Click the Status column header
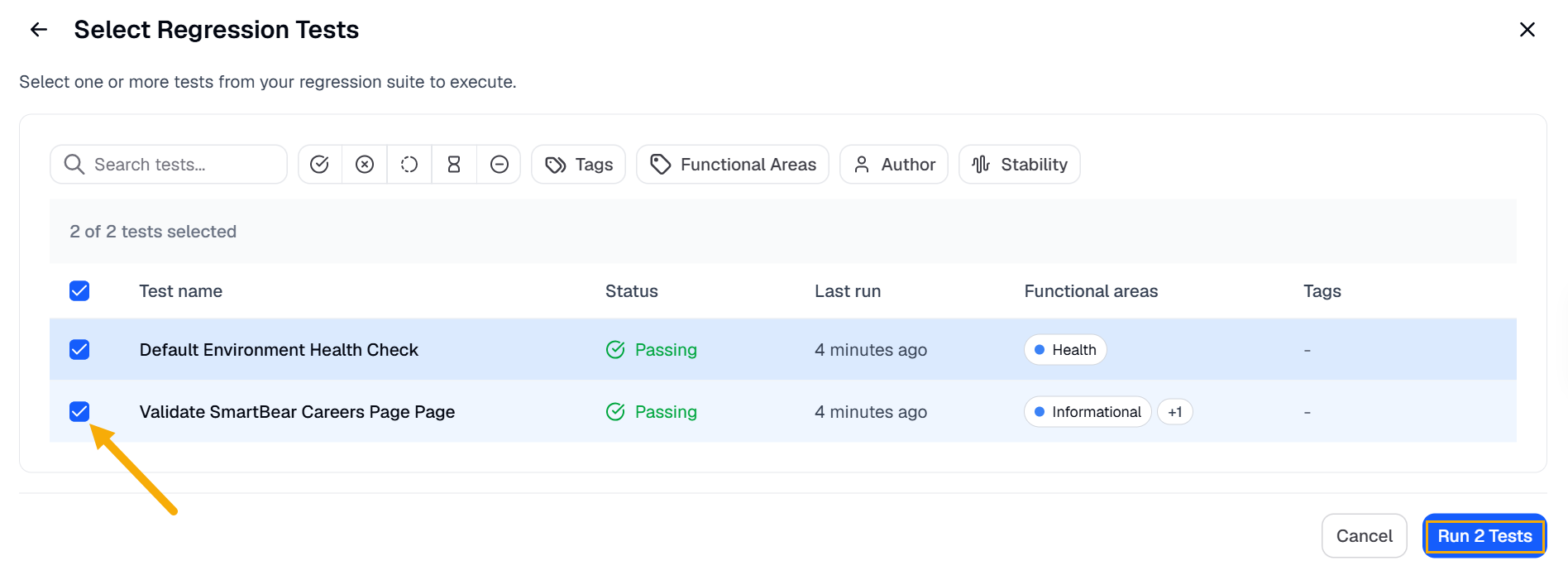This screenshot has width=1568, height=575. tap(632, 291)
